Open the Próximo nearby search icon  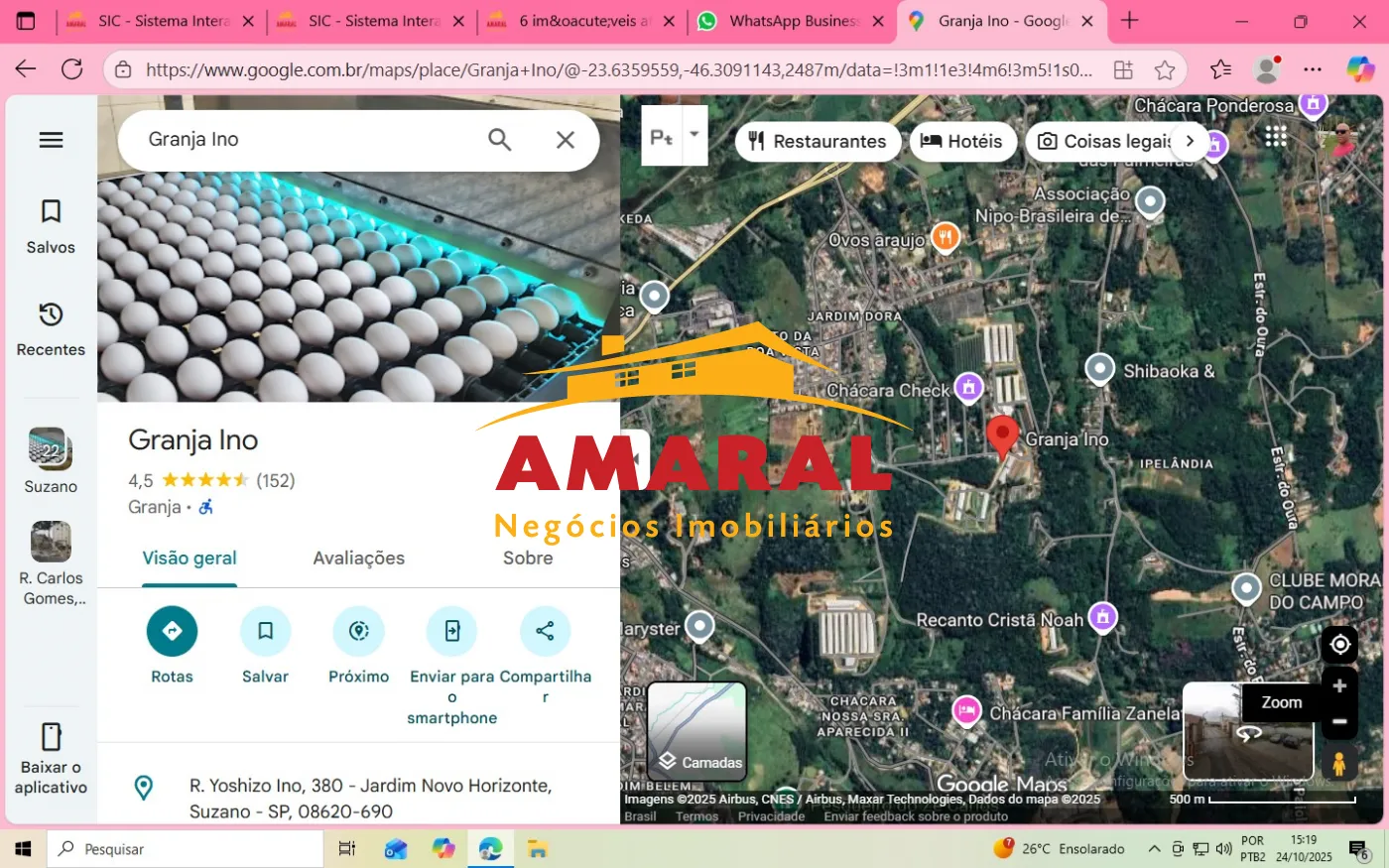pyautogui.click(x=358, y=631)
